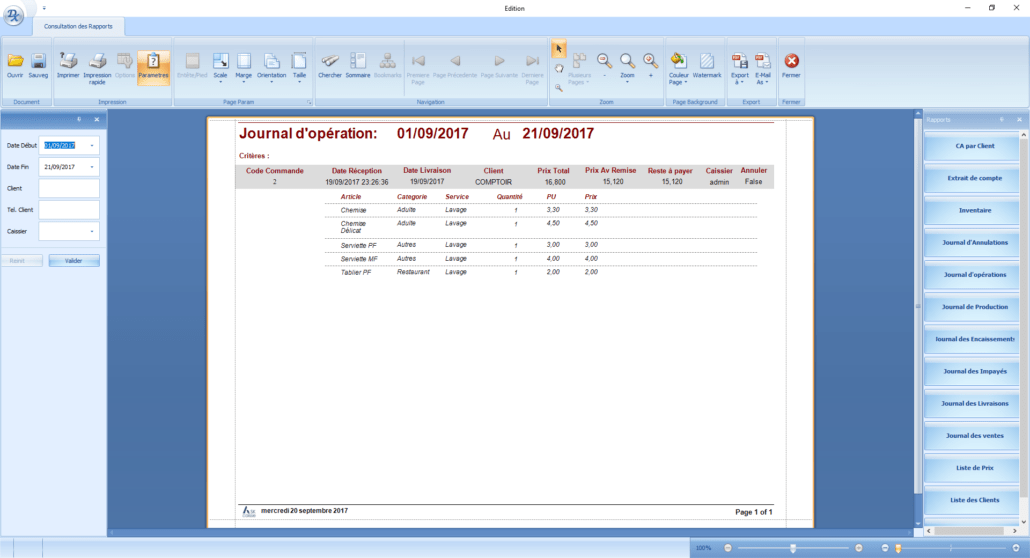Select the hand pan tool
Image resolution: width=1030 pixels, height=558 pixels.
click(558, 68)
